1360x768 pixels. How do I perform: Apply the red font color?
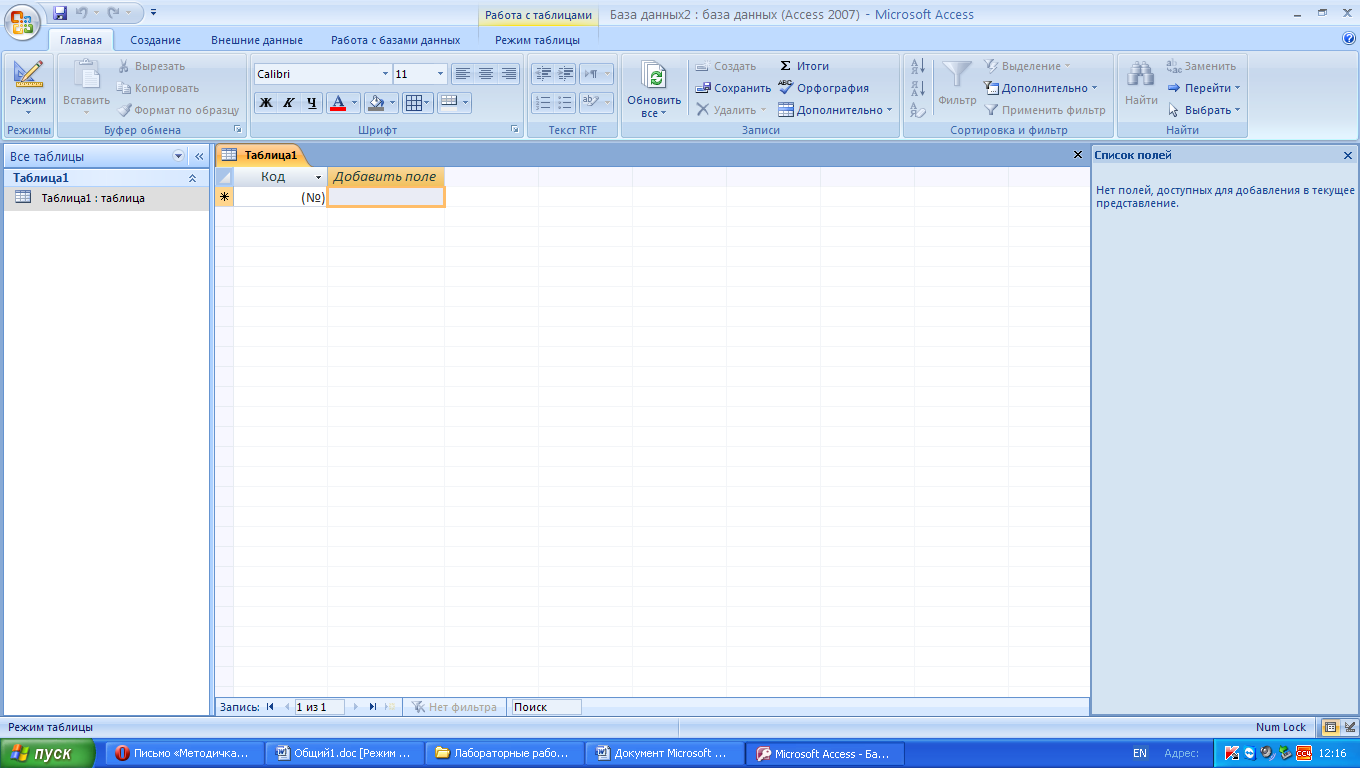pyautogui.click(x=337, y=102)
